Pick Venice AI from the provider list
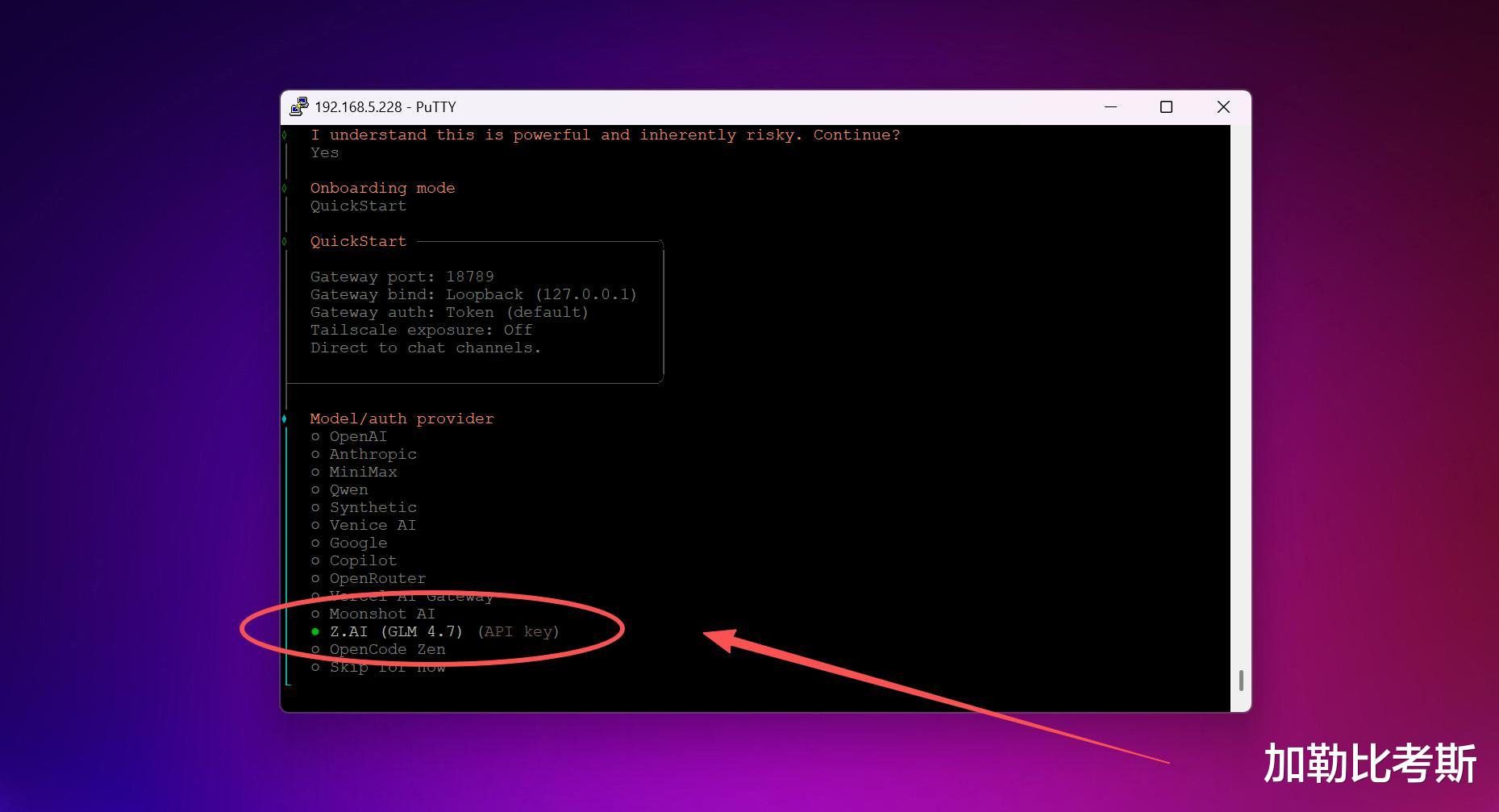Image resolution: width=1499 pixels, height=812 pixels. [364, 525]
